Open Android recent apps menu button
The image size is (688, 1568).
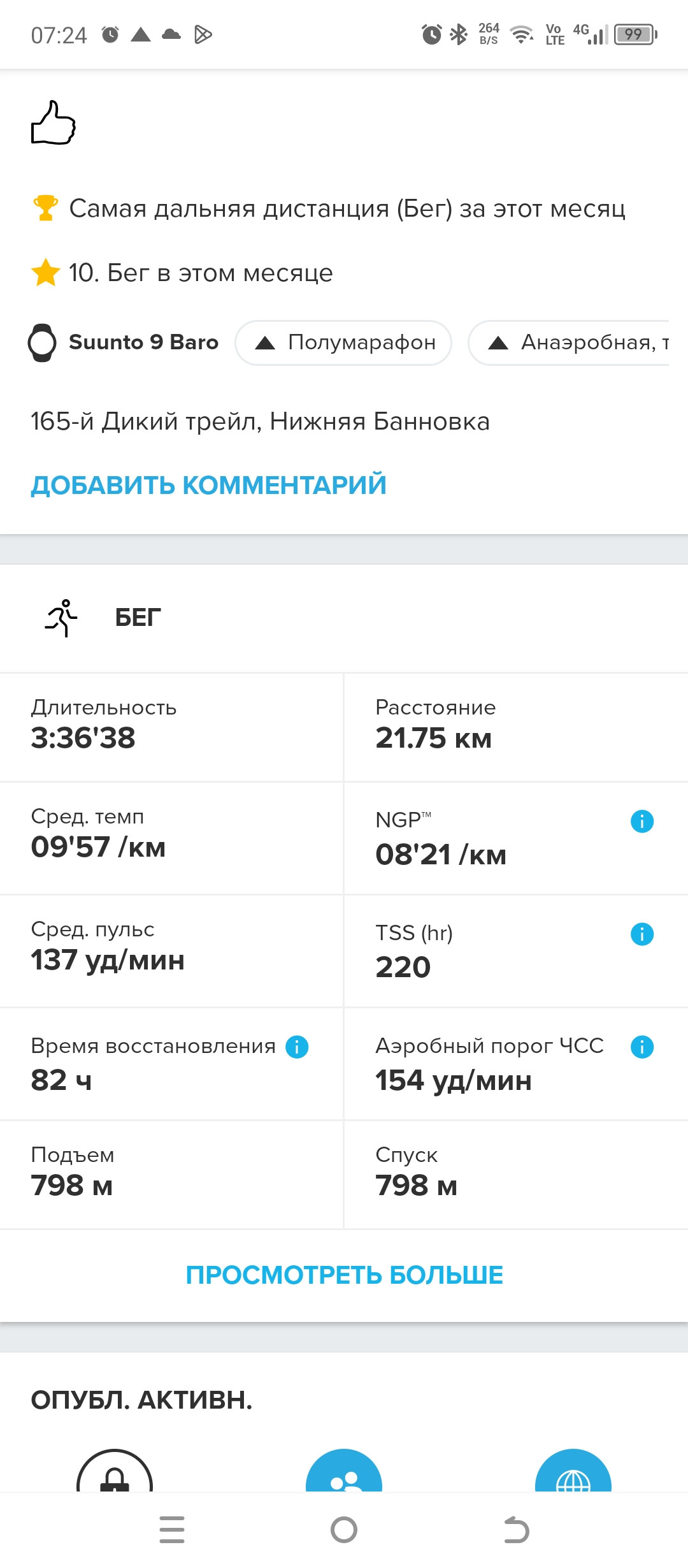pos(172,1530)
